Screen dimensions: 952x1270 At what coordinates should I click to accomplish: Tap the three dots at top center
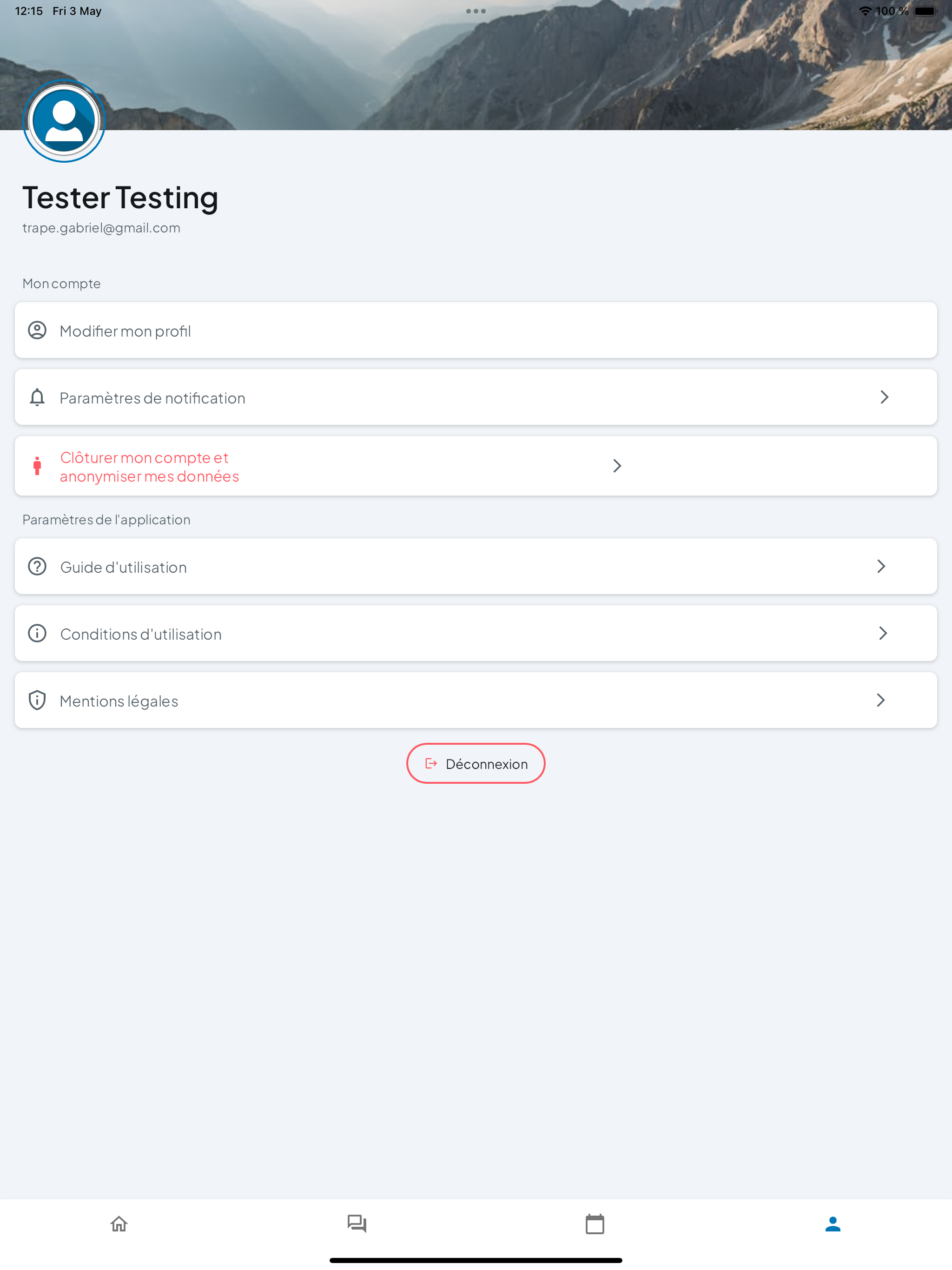click(x=476, y=11)
